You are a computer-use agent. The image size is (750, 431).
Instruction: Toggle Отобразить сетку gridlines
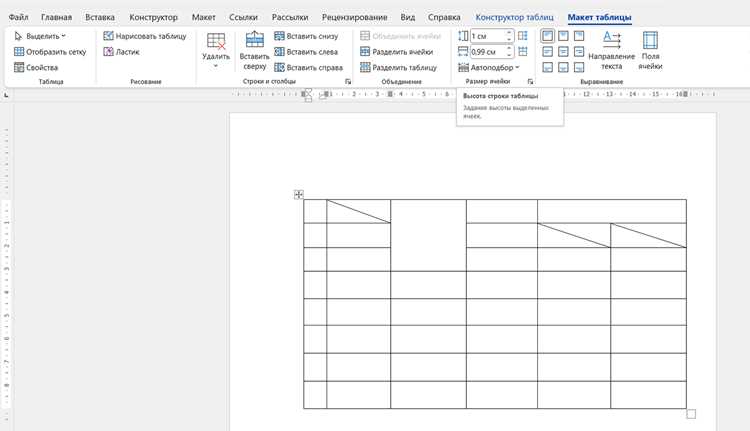click(50, 52)
